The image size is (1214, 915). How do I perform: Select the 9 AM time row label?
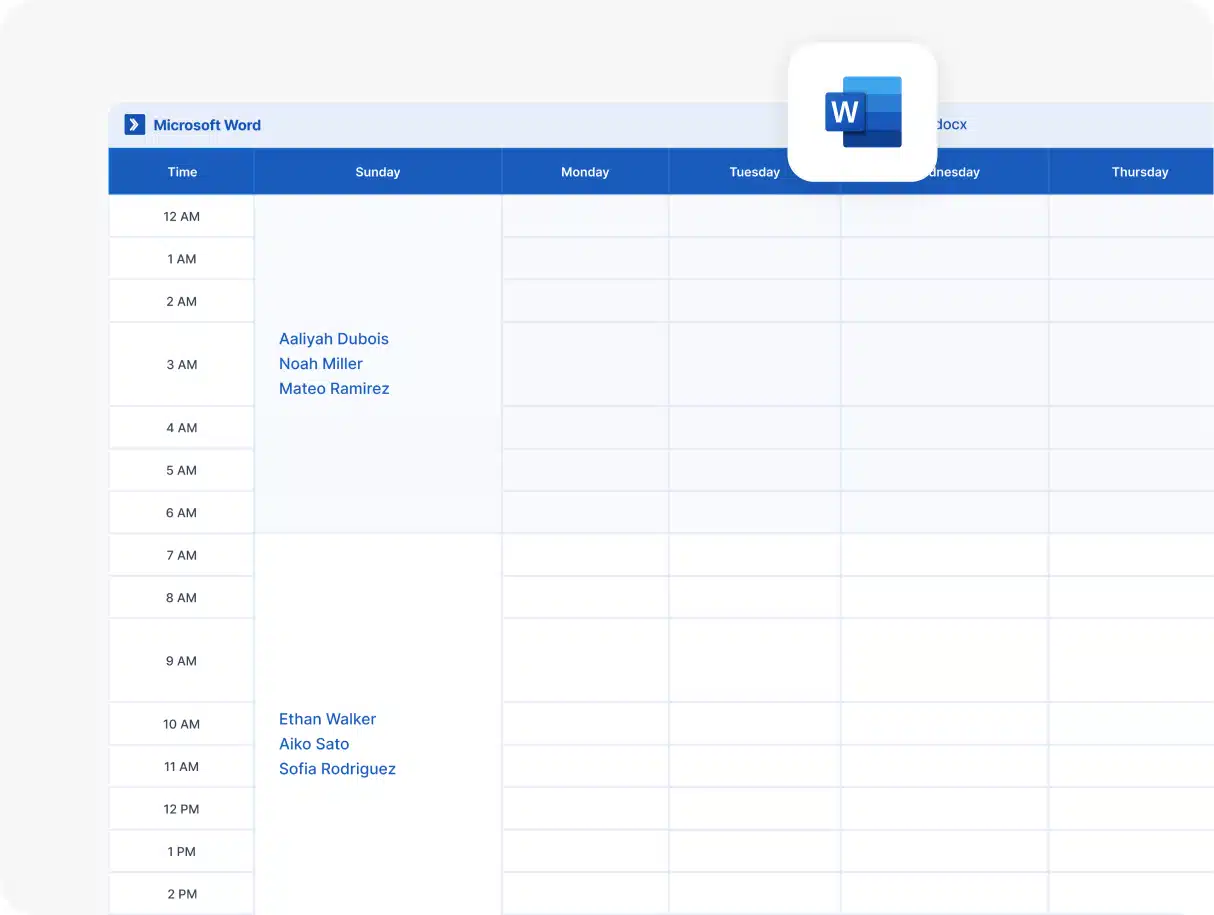(x=182, y=661)
